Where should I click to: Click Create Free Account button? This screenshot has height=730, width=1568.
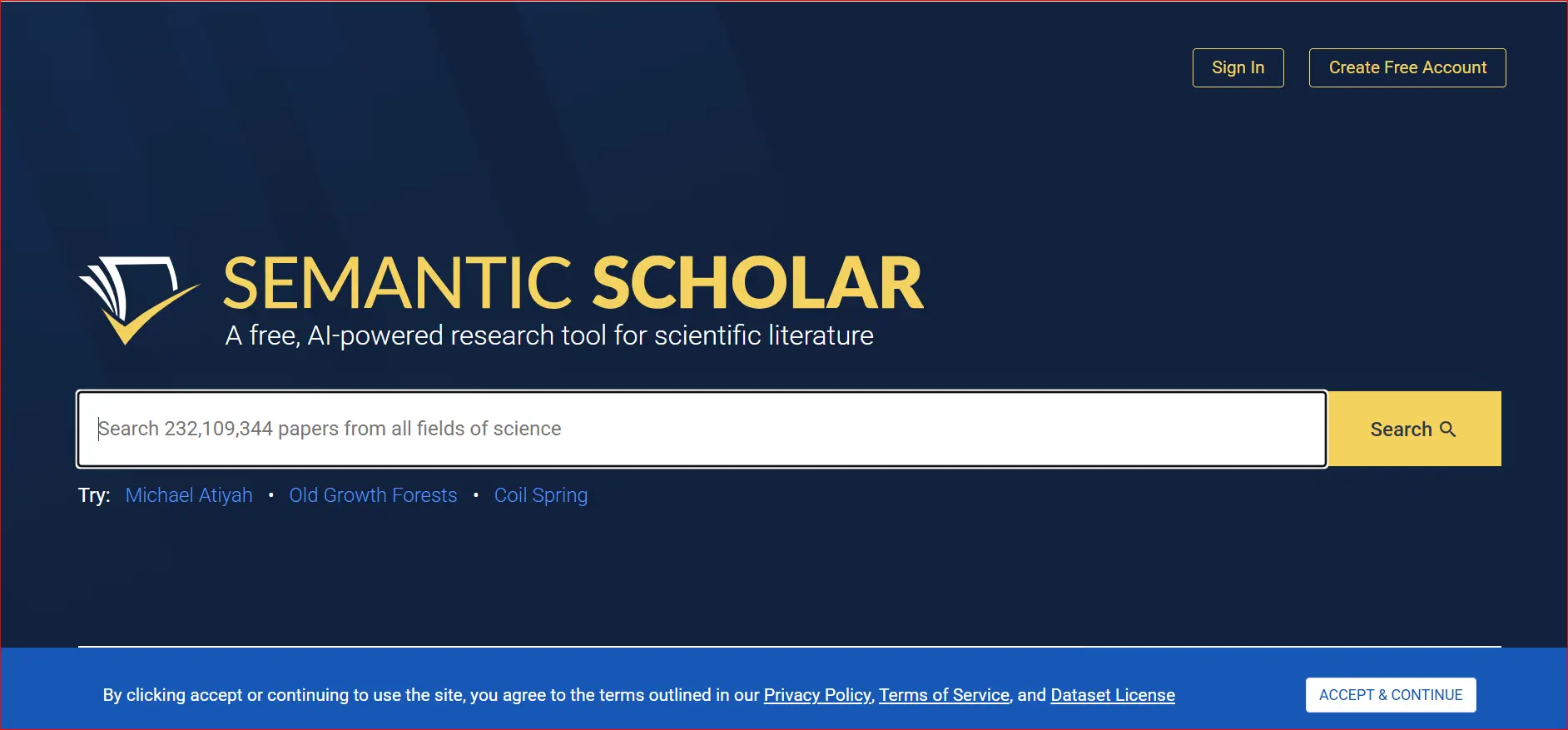1407,67
